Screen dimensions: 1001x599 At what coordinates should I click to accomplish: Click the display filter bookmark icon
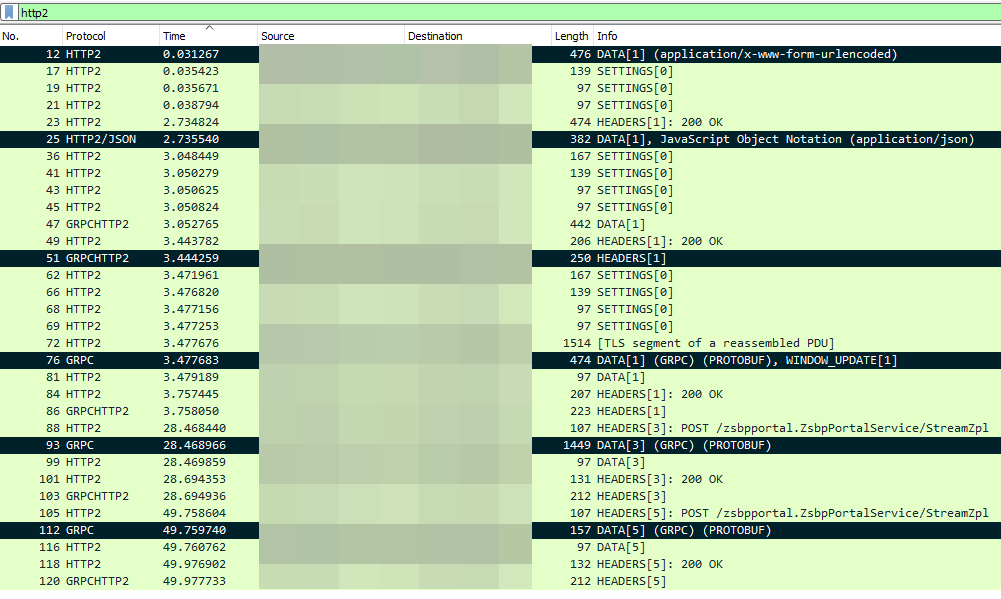9,12
